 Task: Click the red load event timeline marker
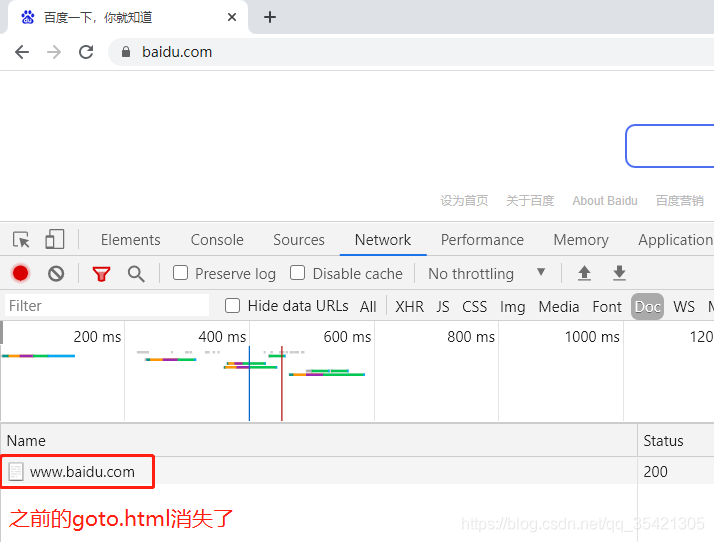[282, 383]
